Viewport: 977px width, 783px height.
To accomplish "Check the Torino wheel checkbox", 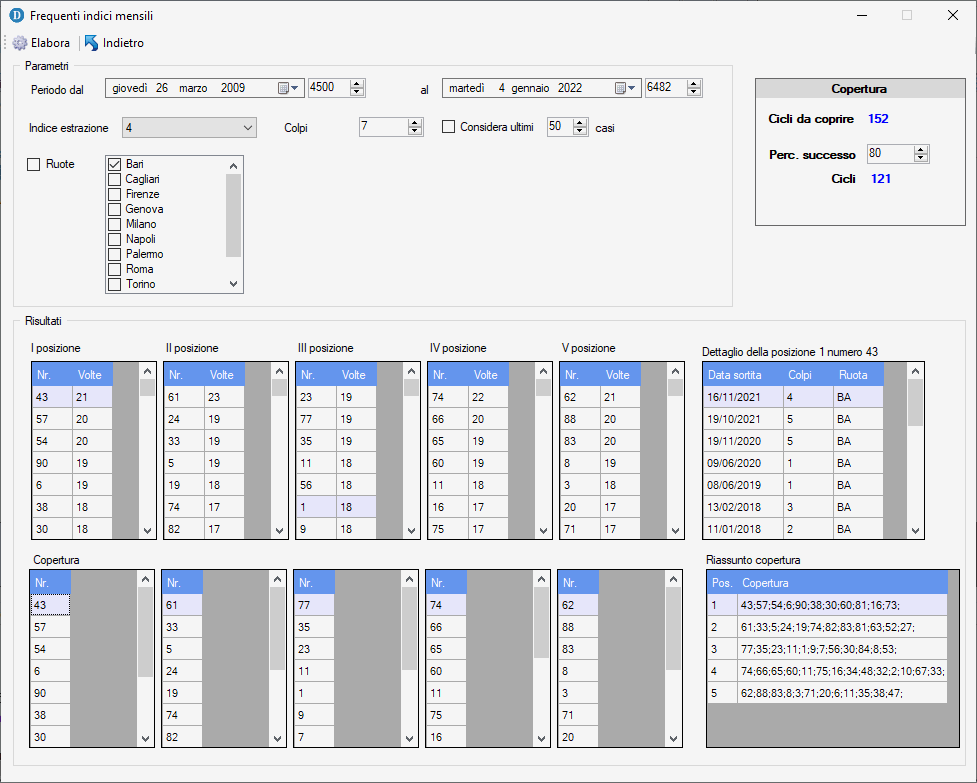I will point(115,284).
